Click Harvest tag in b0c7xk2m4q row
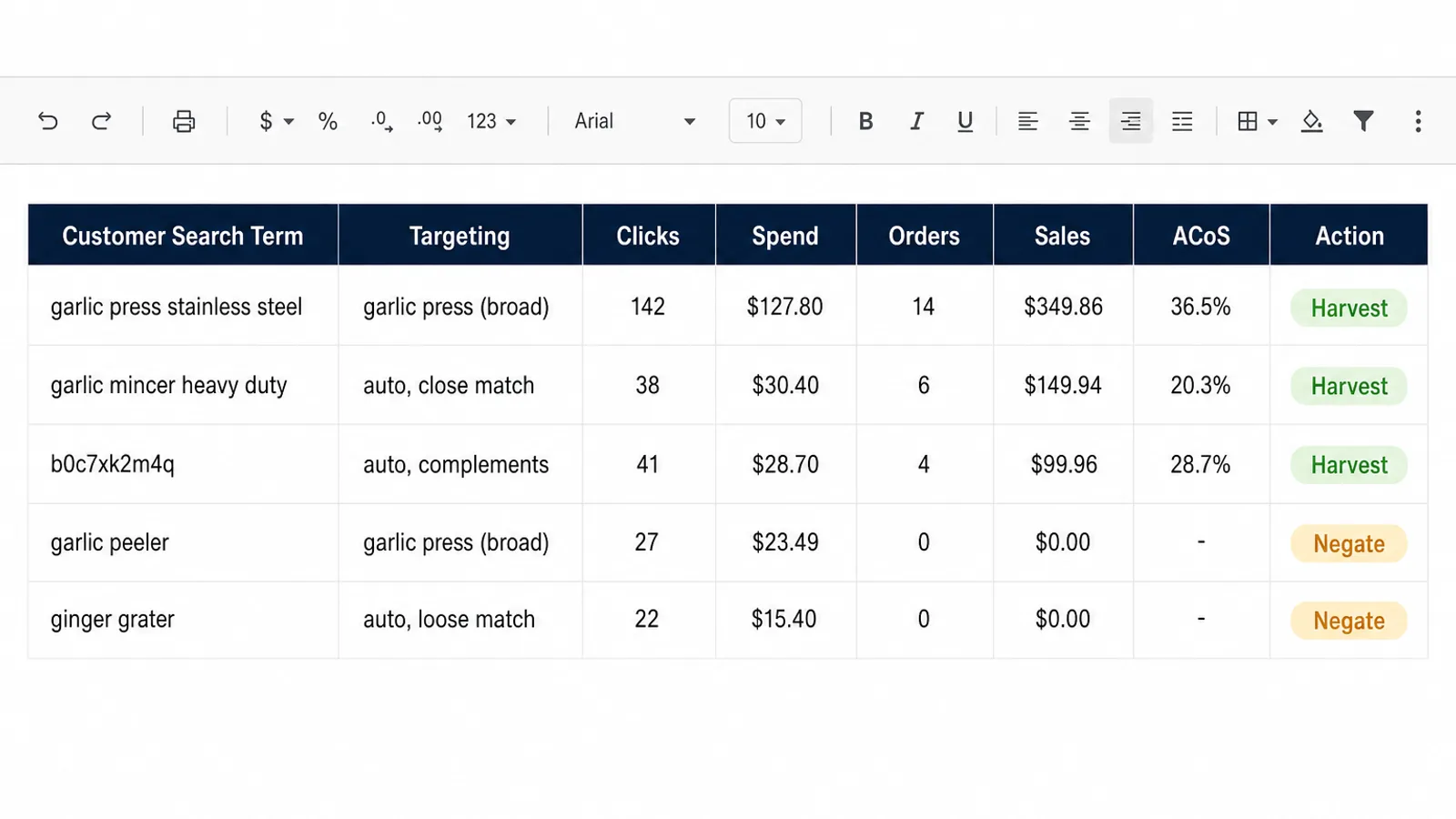Image resolution: width=1456 pixels, height=819 pixels. [1349, 465]
